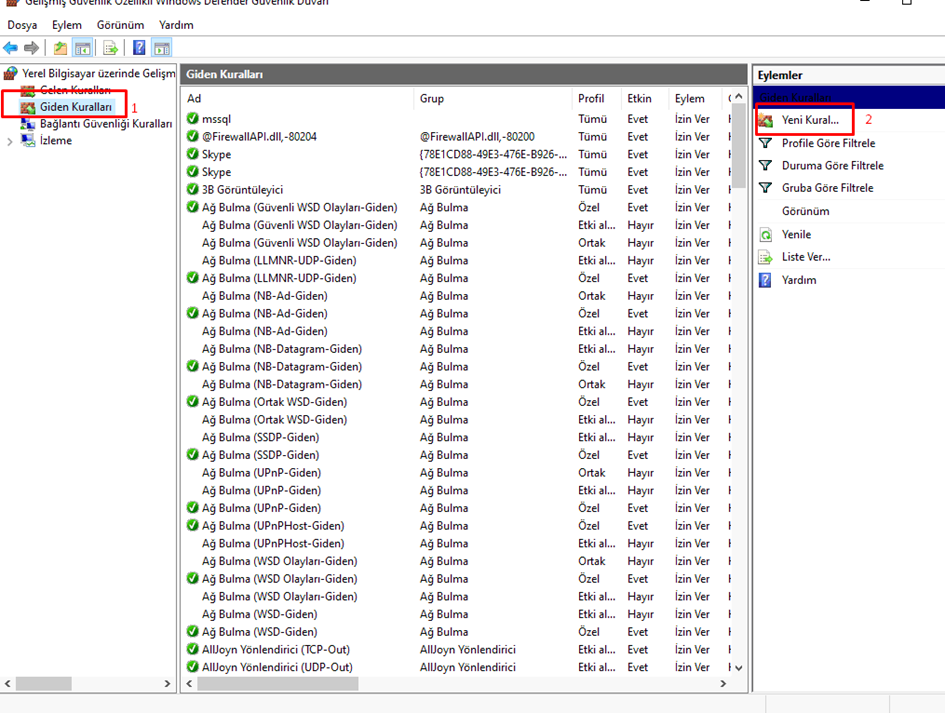Click the Gelen Kuralları tree icon

click(x=28, y=90)
